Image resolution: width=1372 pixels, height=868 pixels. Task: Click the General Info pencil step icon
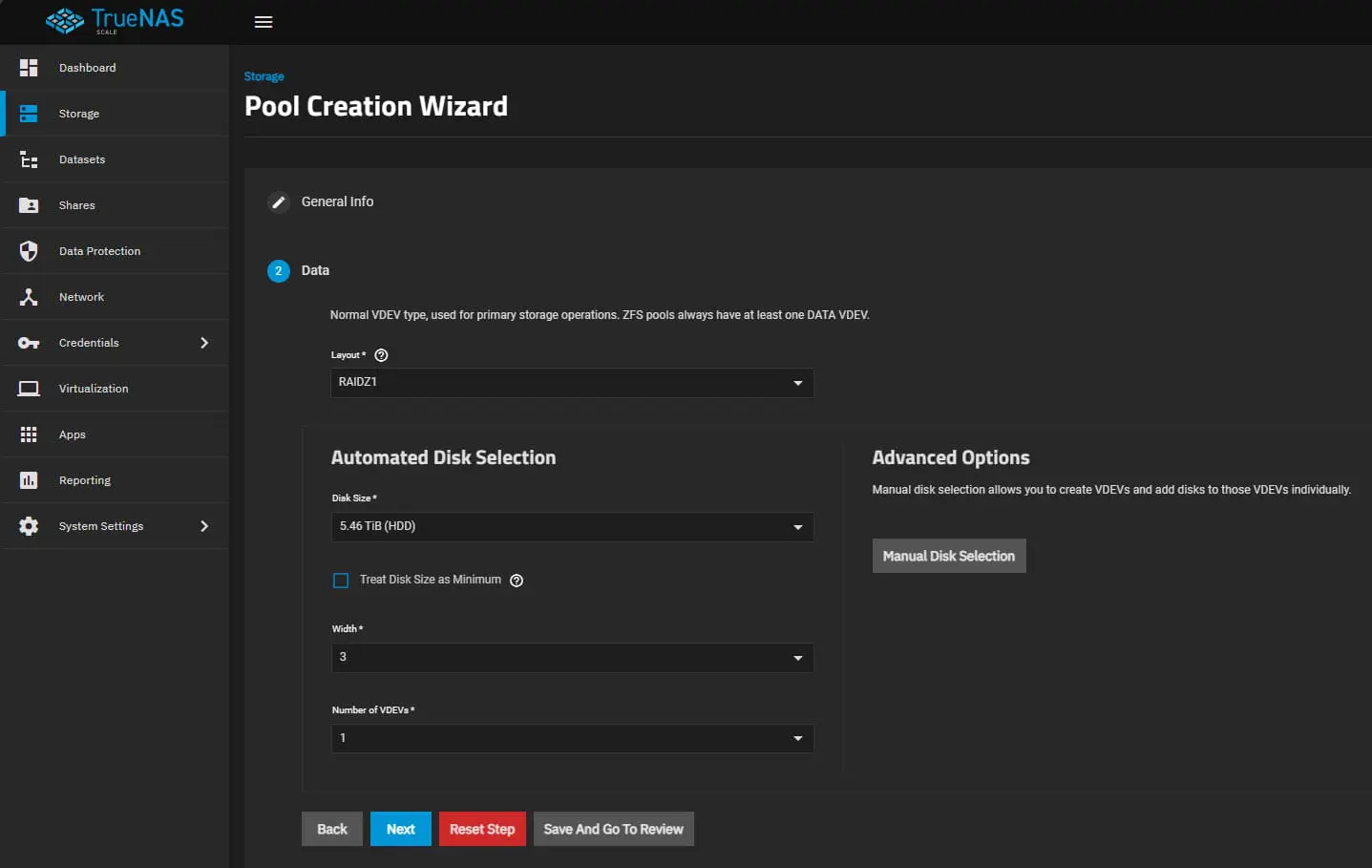point(278,202)
